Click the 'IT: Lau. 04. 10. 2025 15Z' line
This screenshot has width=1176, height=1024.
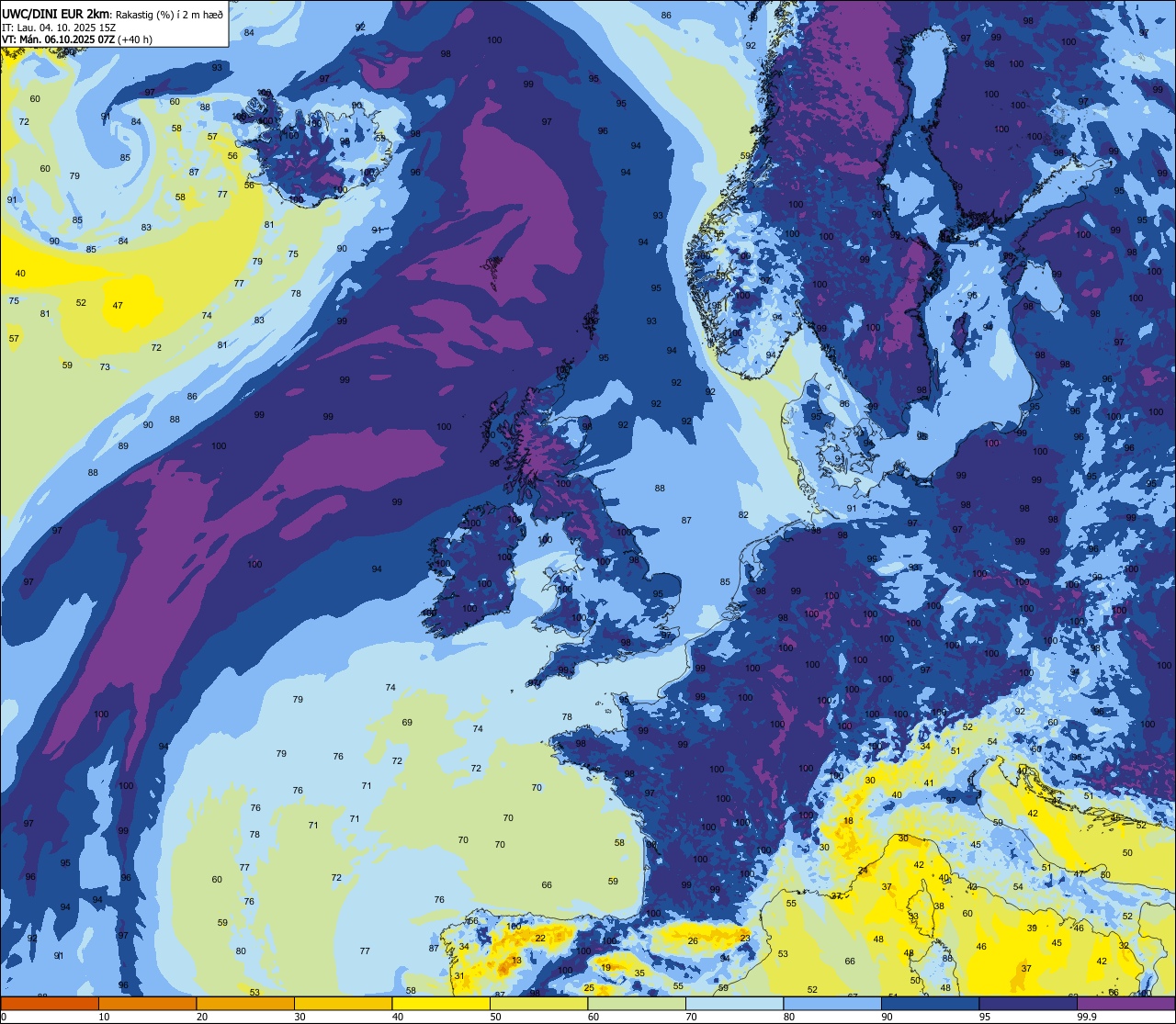click(59, 27)
